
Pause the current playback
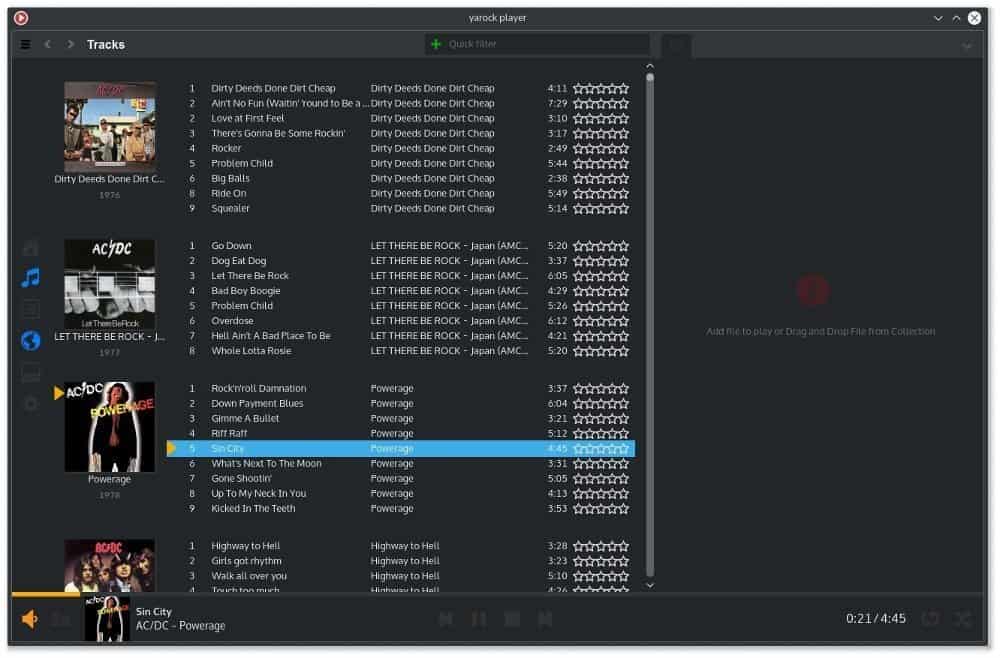point(478,618)
